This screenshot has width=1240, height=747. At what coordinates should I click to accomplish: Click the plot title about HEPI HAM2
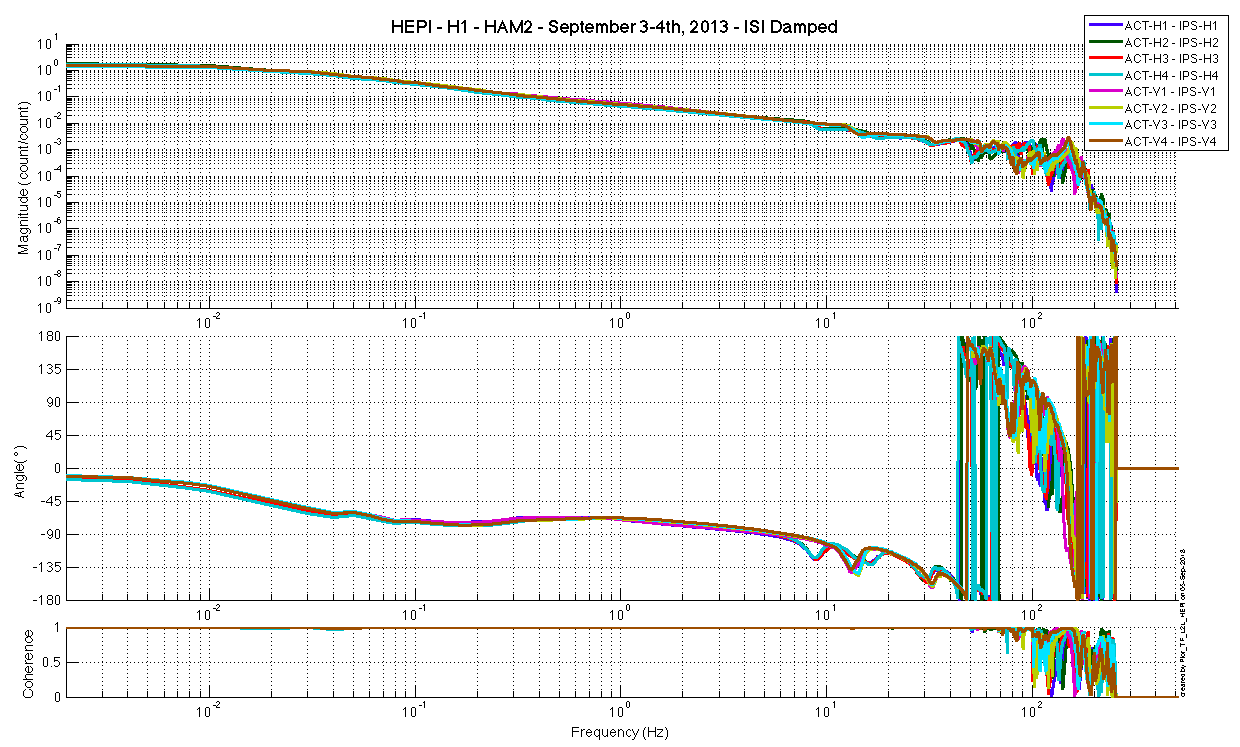pos(614,27)
